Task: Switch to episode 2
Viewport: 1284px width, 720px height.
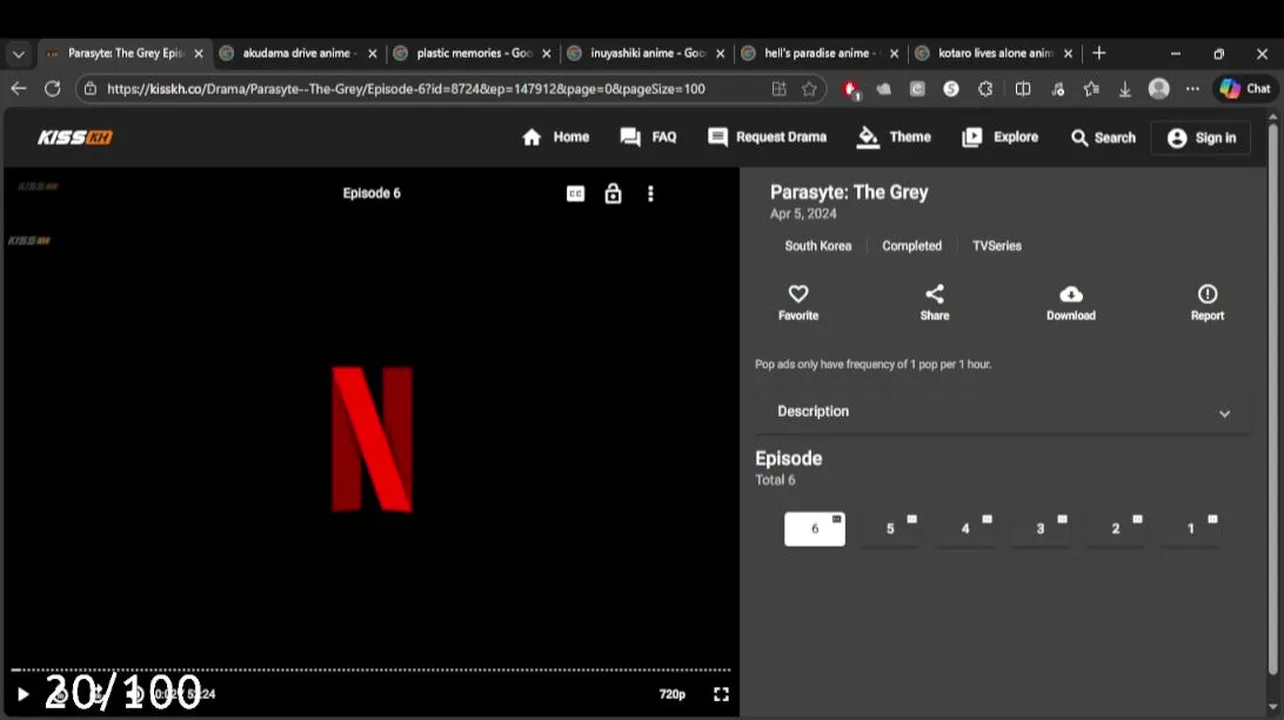Action: [x=1115, y=529]
